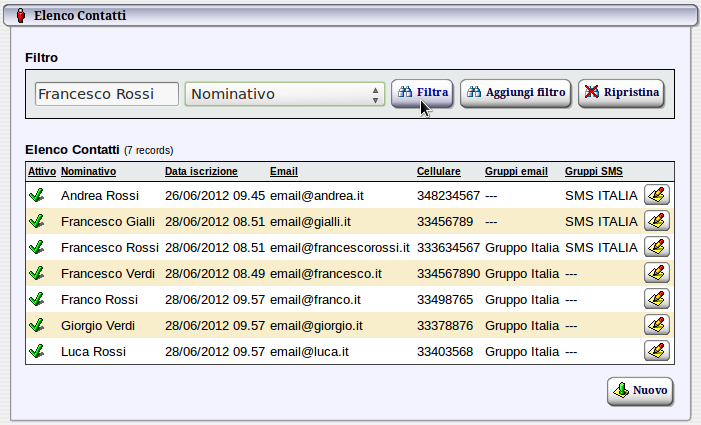
Task: Open the Nominativo filter field dropdown
Action: 285,94
